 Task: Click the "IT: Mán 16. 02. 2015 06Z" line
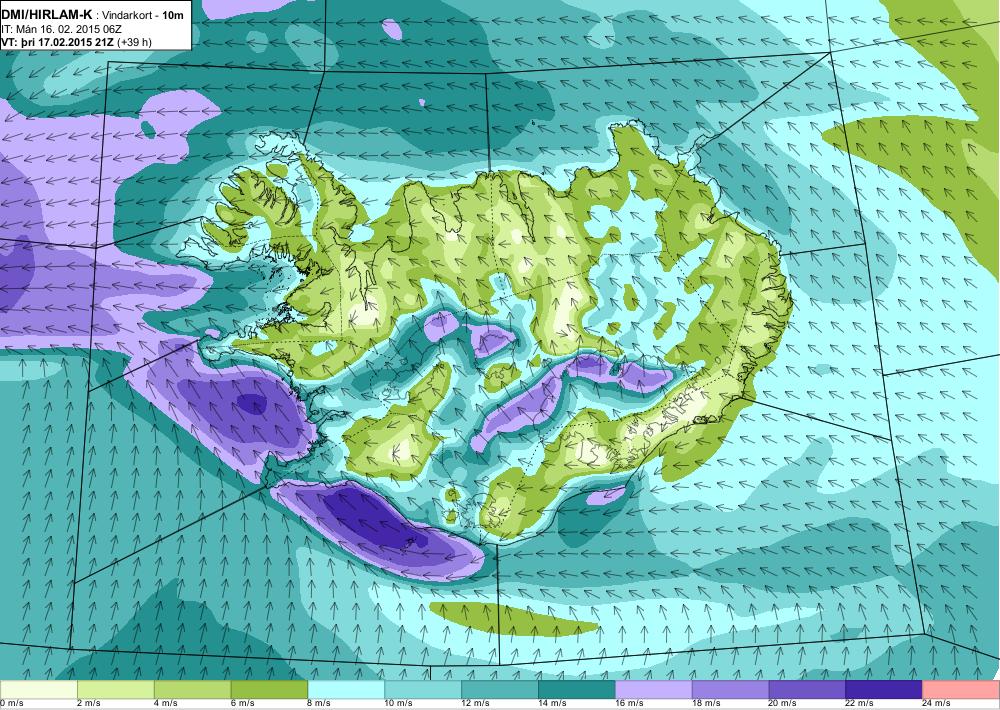61,29
